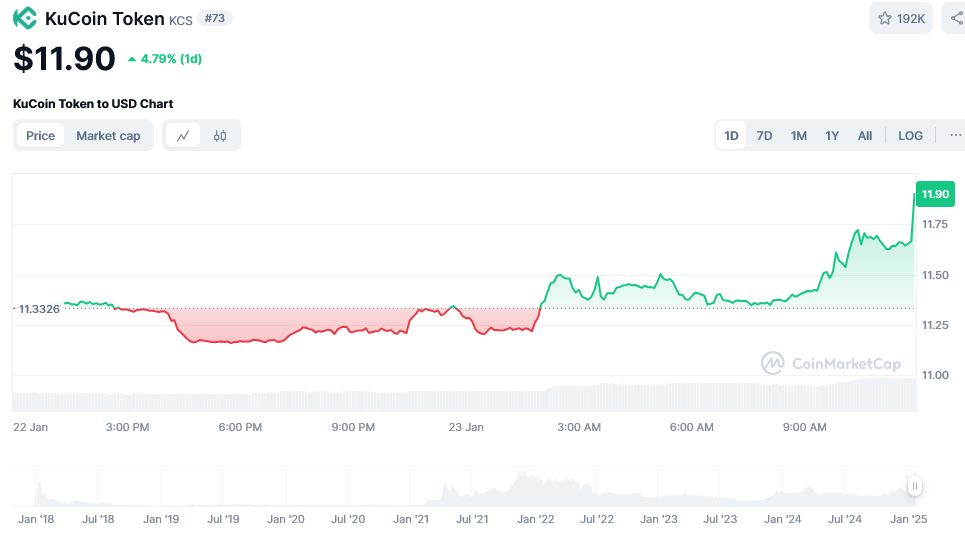The height and width of the screenshot is (537, 965).
Task: Click the KuCoin Token logo icon
Action: point(25,18)
